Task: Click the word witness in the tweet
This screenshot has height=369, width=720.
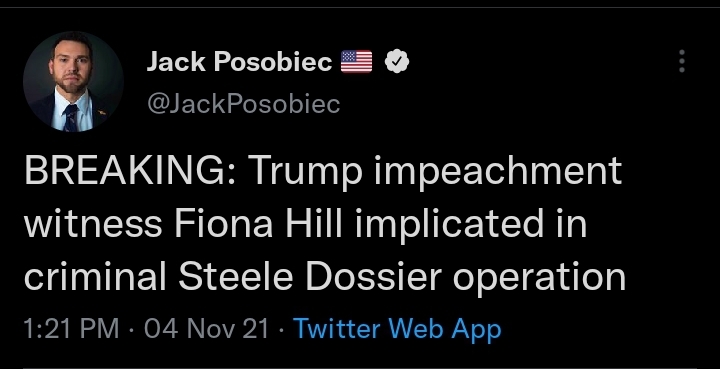Action: (92, 224)
